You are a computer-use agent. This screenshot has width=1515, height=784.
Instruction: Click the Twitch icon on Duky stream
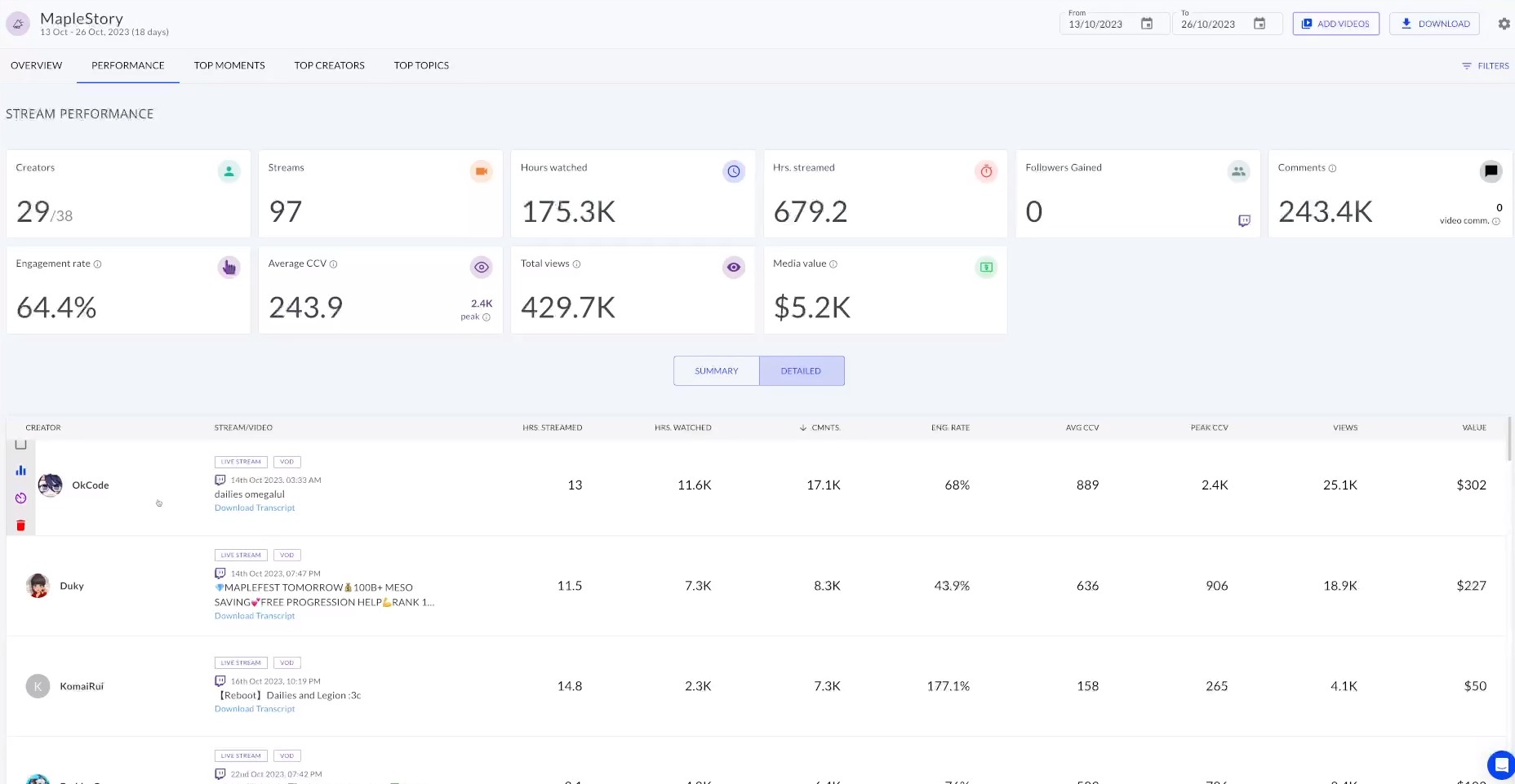(220, 574)
